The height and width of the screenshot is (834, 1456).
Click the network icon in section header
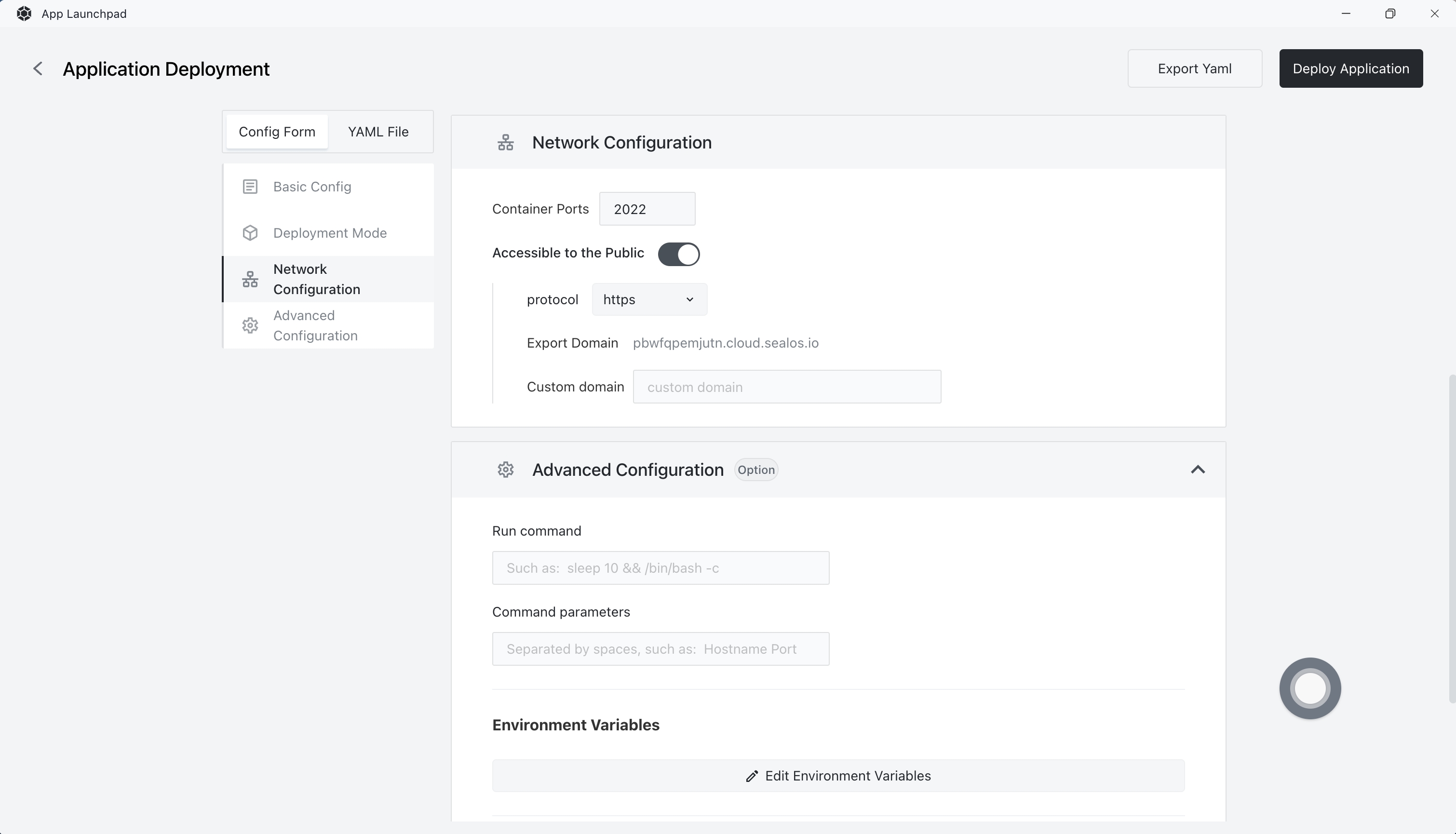pyautogui.click(x=505, y=143)
